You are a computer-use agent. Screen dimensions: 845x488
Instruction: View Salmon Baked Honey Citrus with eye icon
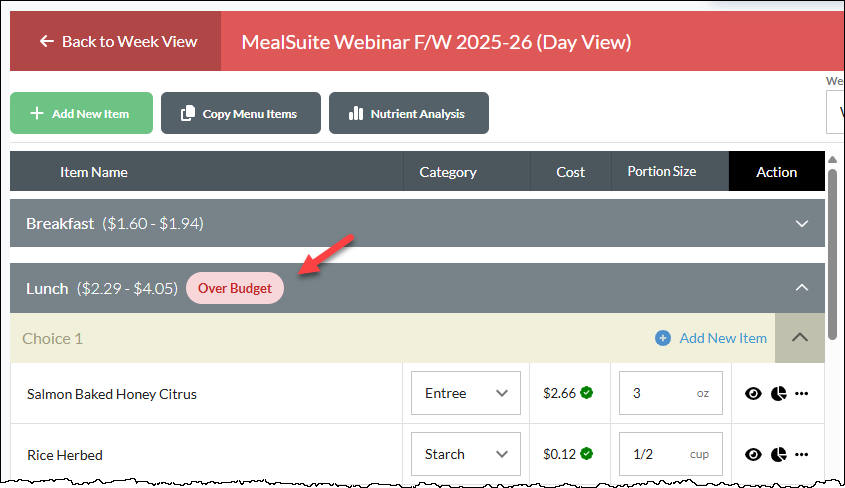click(753, 394)
